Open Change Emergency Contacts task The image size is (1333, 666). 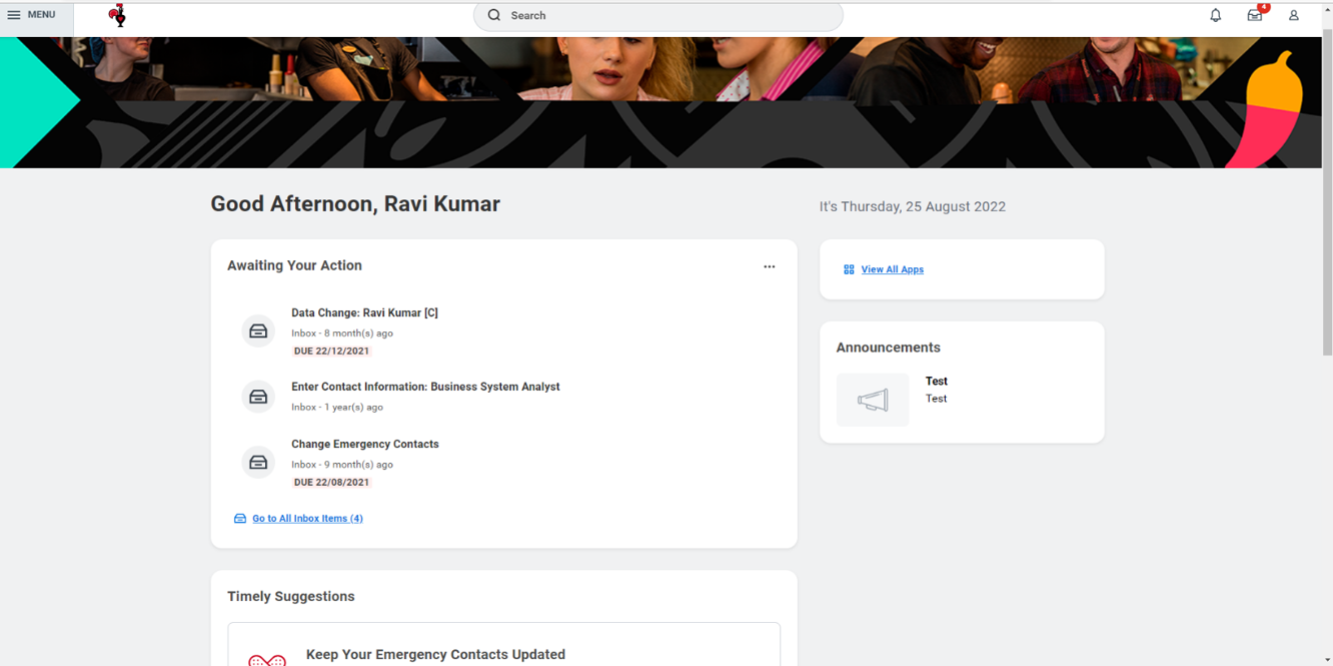(x=365, y=444)
